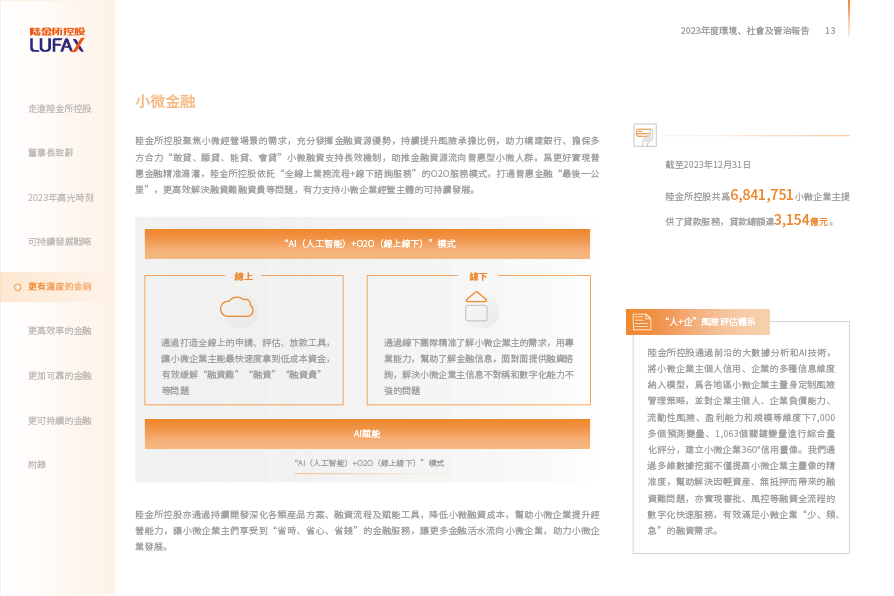
Task: Click the orange AI+O2O 模式 banner
Action: (x=367, y=243)
